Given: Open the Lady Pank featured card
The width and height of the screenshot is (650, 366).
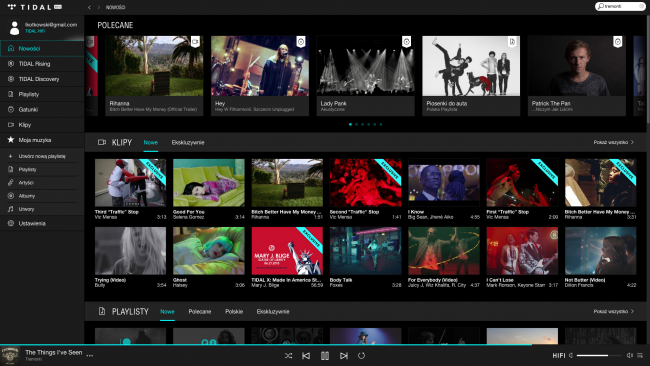Looking at the screenshot, I should 366,75.
